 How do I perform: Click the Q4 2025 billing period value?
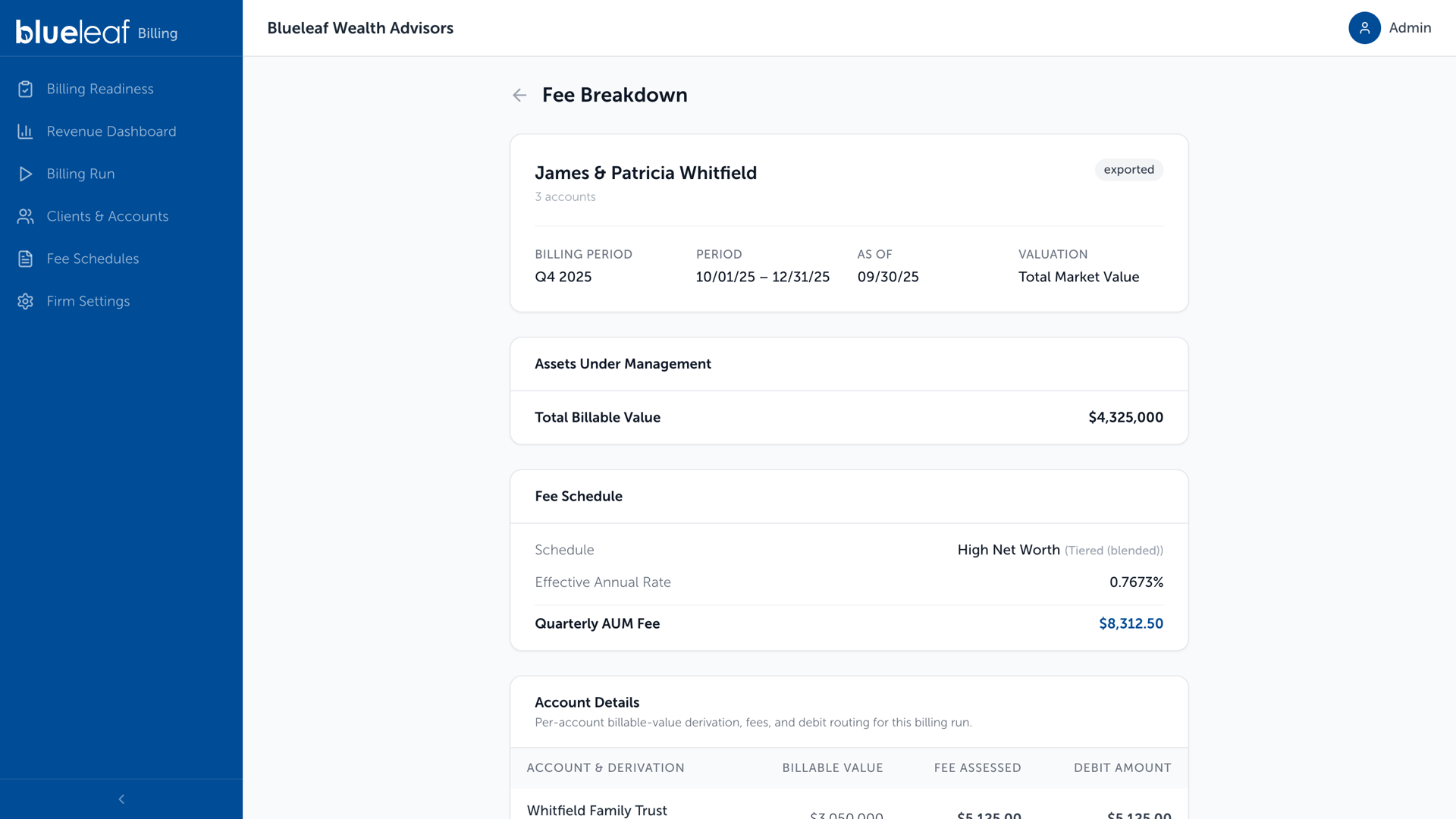click(563, 277)
